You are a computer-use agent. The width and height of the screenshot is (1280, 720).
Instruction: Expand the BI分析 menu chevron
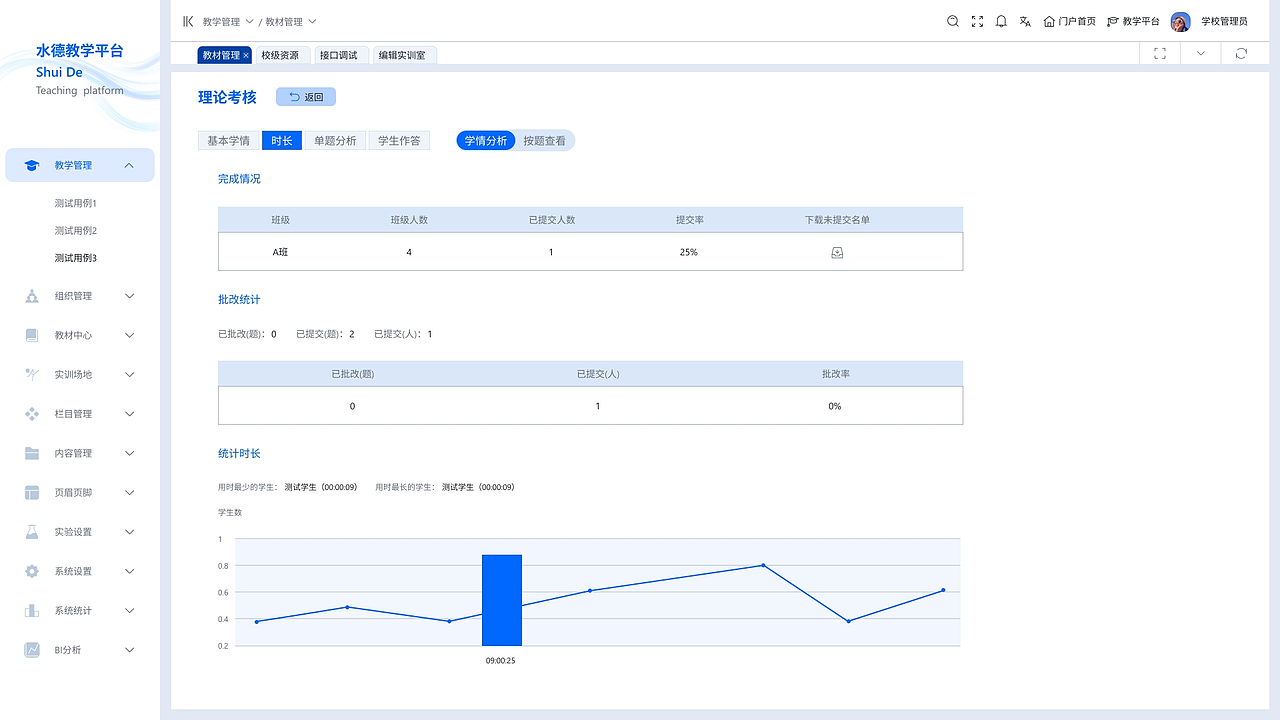tap(129, 650)
